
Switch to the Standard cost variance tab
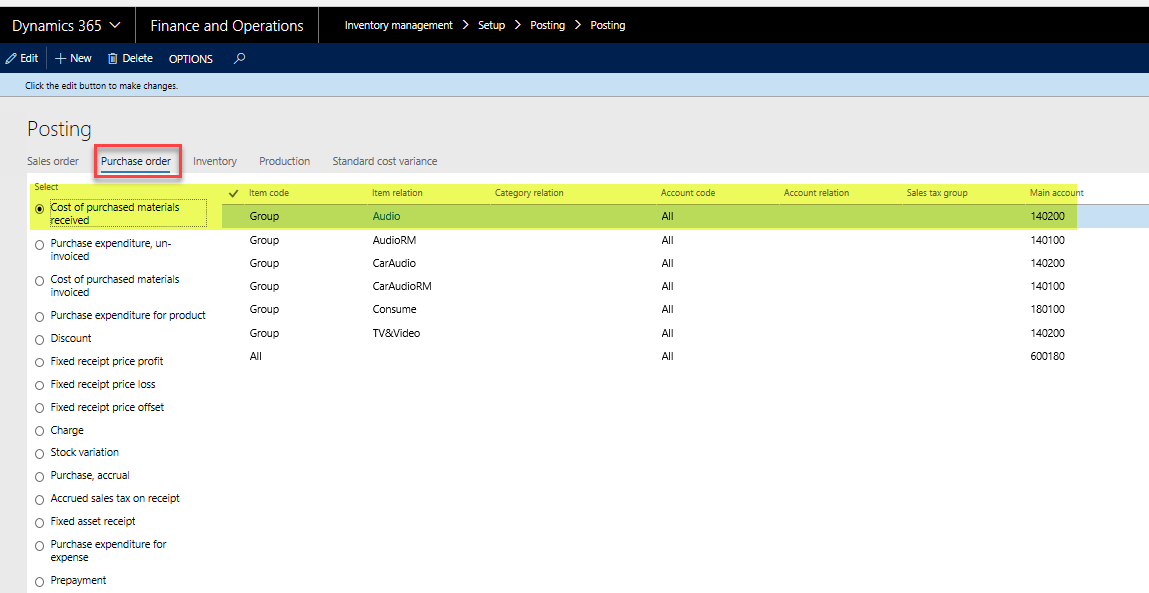point(385,161)
